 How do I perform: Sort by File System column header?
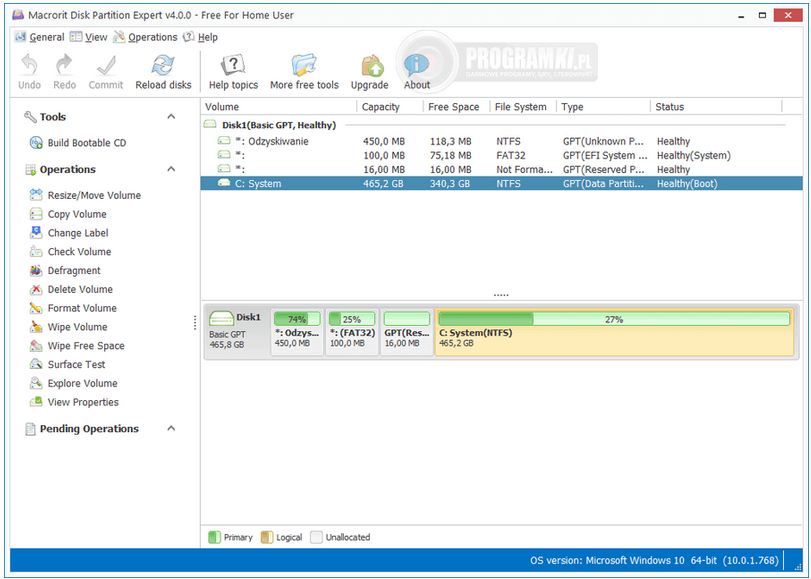click(x=523, y=107)
